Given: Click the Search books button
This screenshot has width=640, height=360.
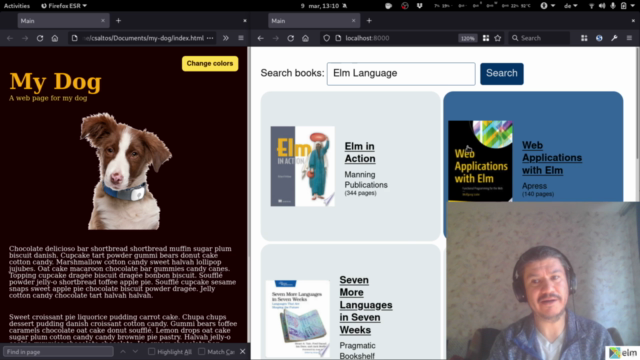Looking at the screenshot, I should (502, 73).
